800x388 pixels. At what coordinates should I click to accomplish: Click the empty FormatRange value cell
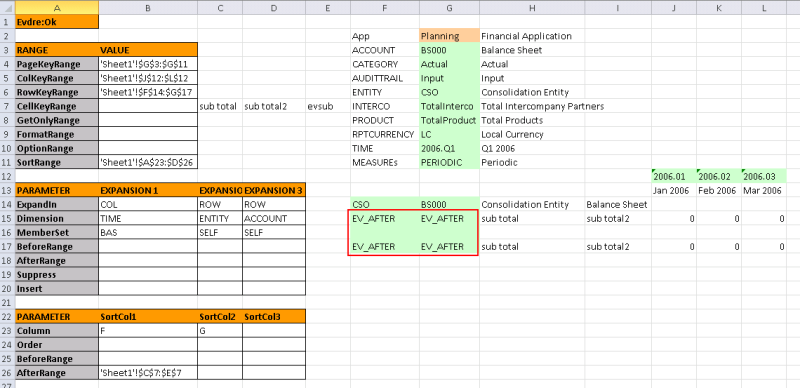(148, 134)
